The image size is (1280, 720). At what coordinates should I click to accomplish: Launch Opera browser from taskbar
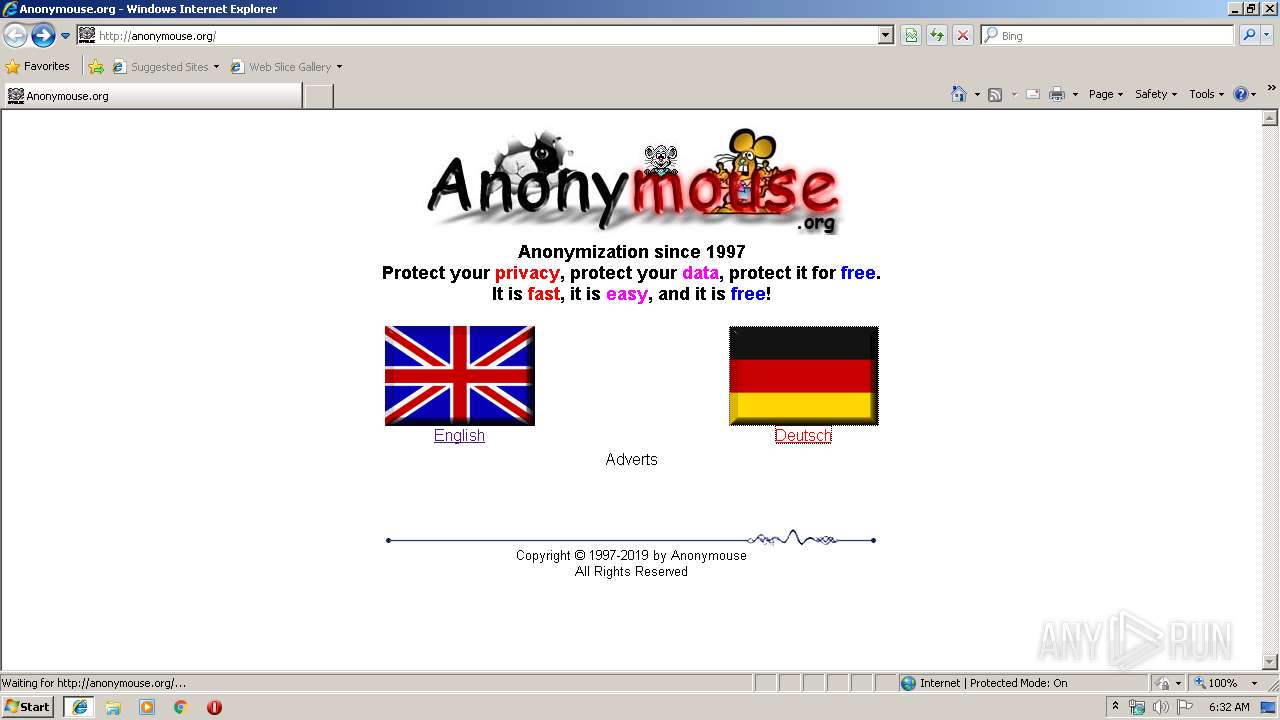pos(214,707)
